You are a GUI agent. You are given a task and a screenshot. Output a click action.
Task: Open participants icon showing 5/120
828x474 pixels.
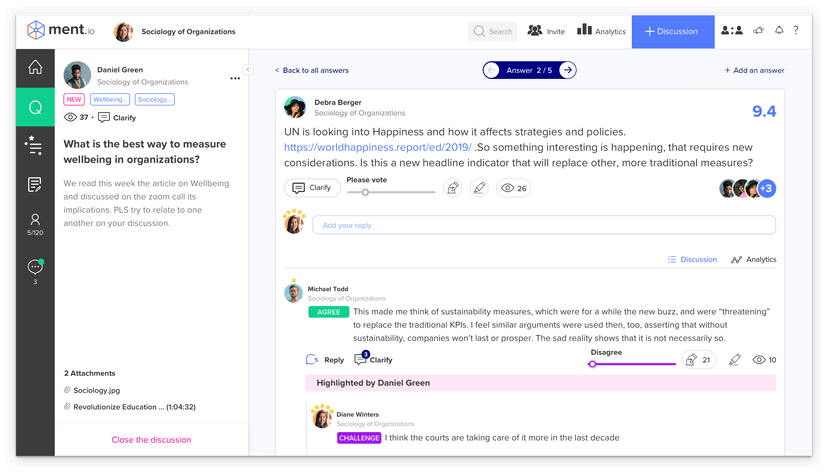click(35, 224)
